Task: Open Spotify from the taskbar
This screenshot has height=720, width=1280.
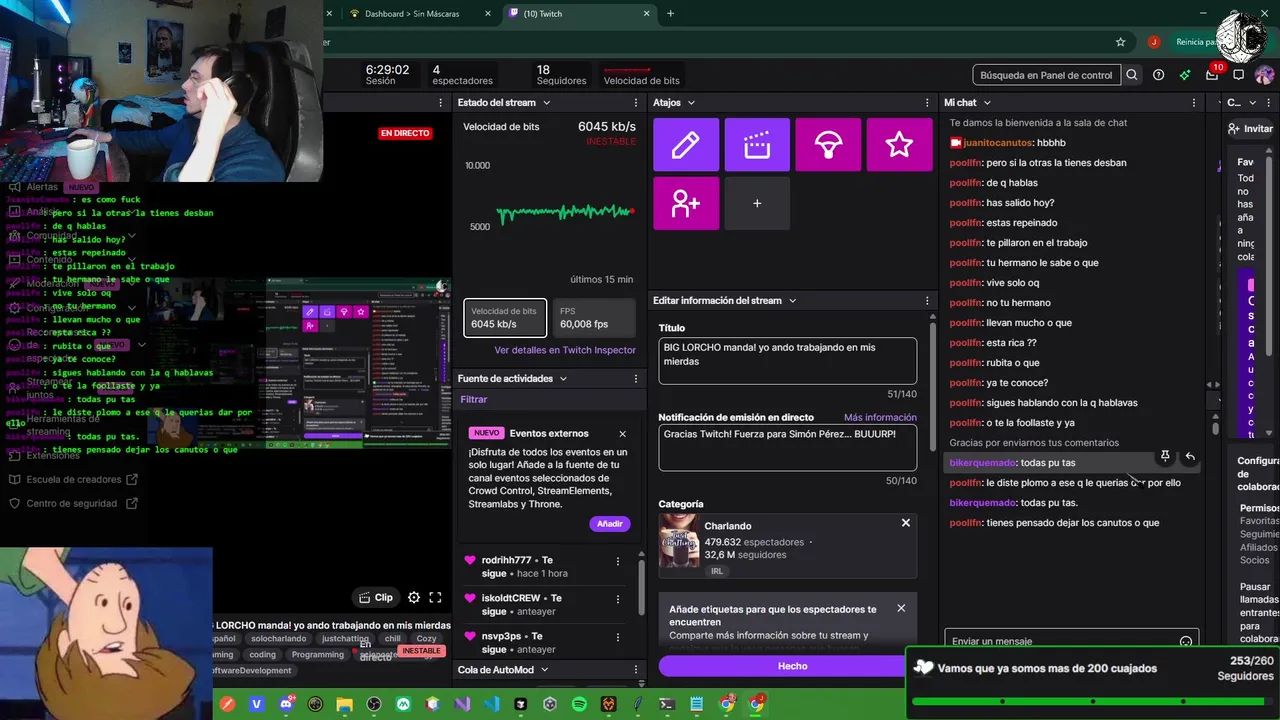Action: click(579, 704)
